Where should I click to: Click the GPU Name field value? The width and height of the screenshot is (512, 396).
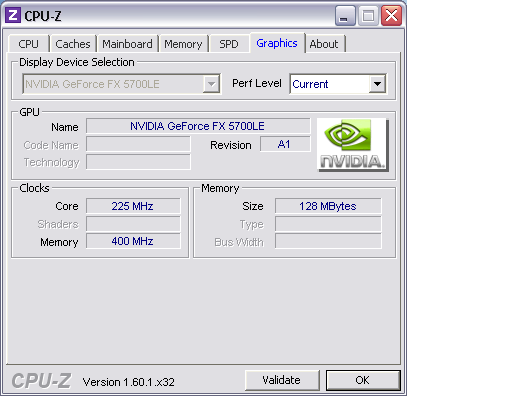(198, 126)
